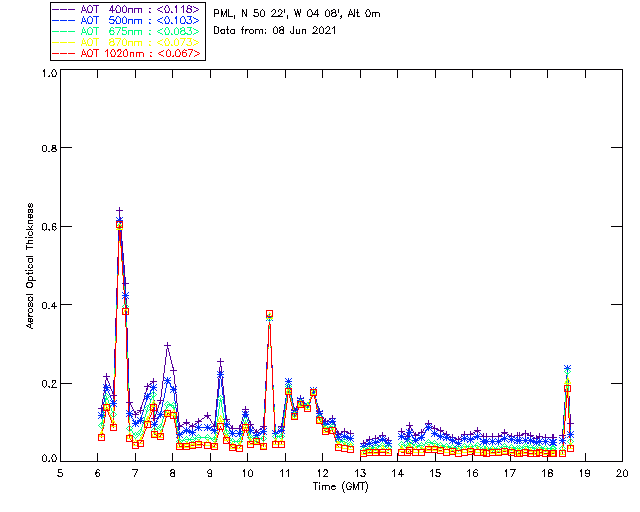The height and width of the screenshot is (512, 640).
Task: Click the x-axis label 11
Action: (285, 473)
